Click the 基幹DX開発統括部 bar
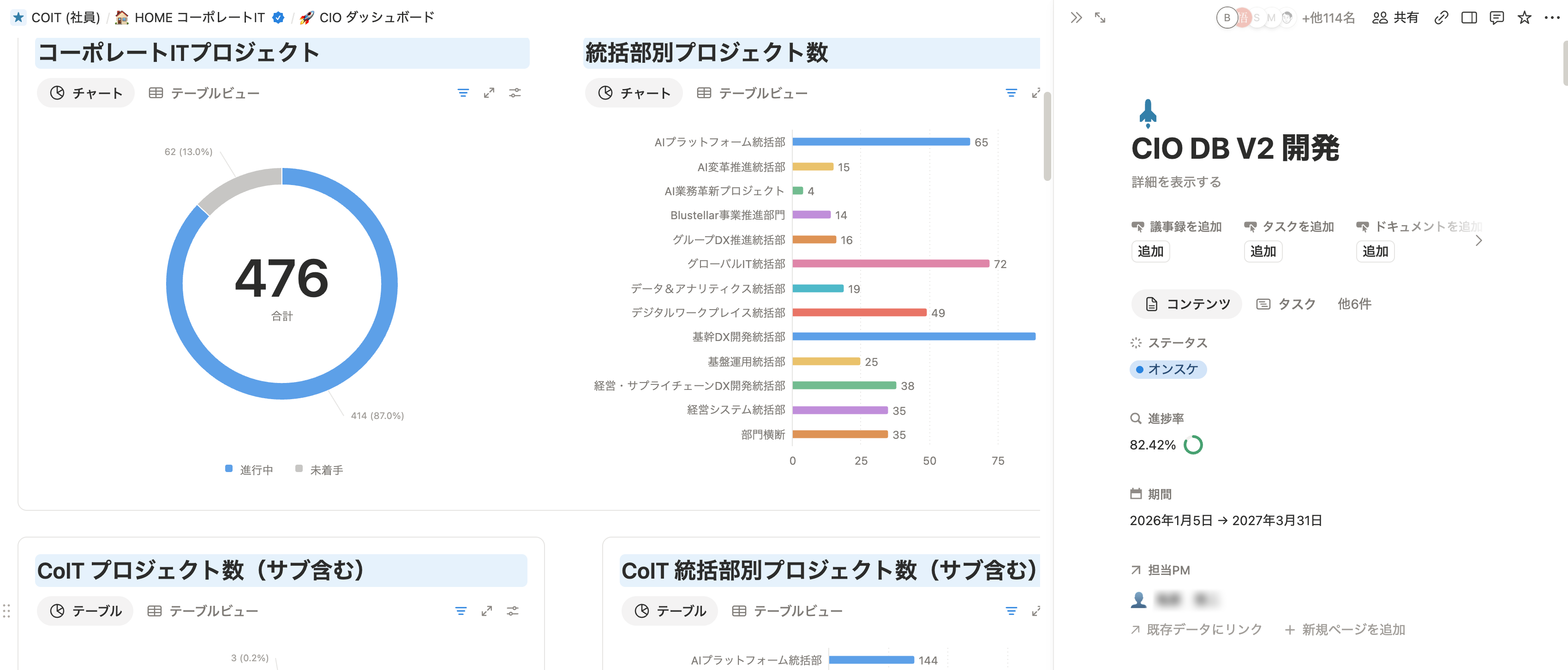The image size is (1568, 670). (914, 336)
